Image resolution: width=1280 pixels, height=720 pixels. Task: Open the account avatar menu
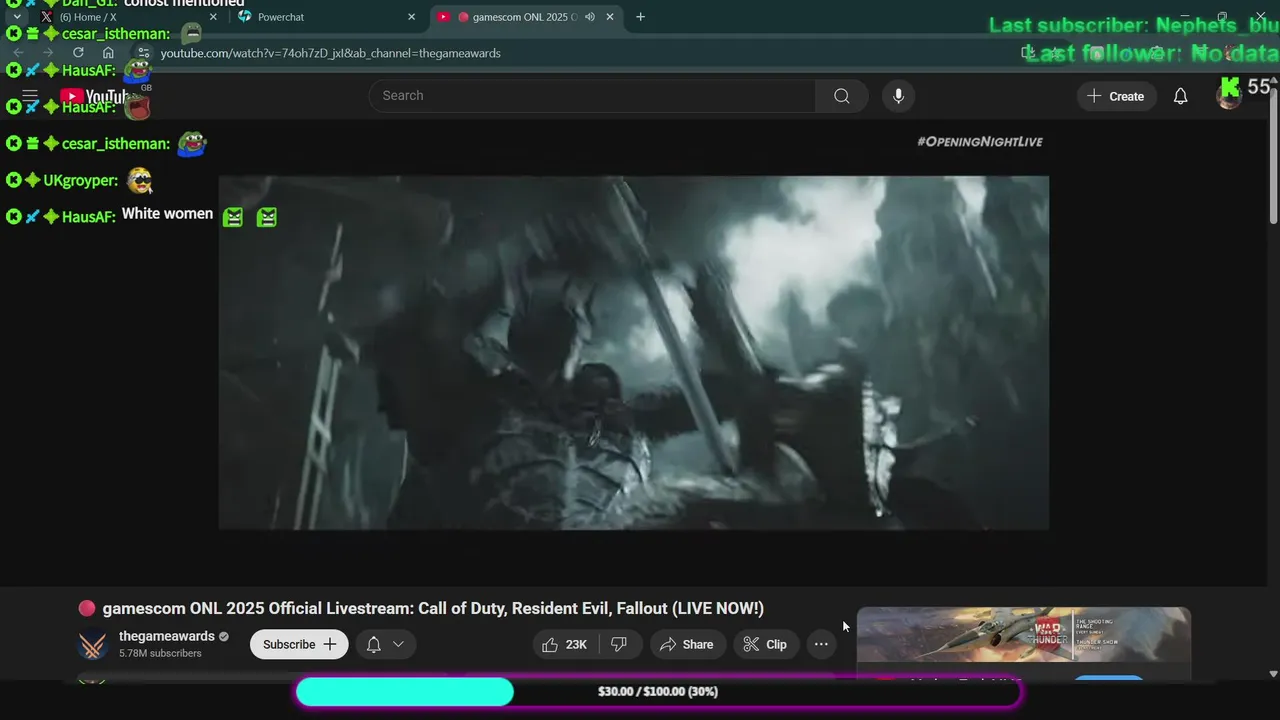click(x=1229, y=95)
